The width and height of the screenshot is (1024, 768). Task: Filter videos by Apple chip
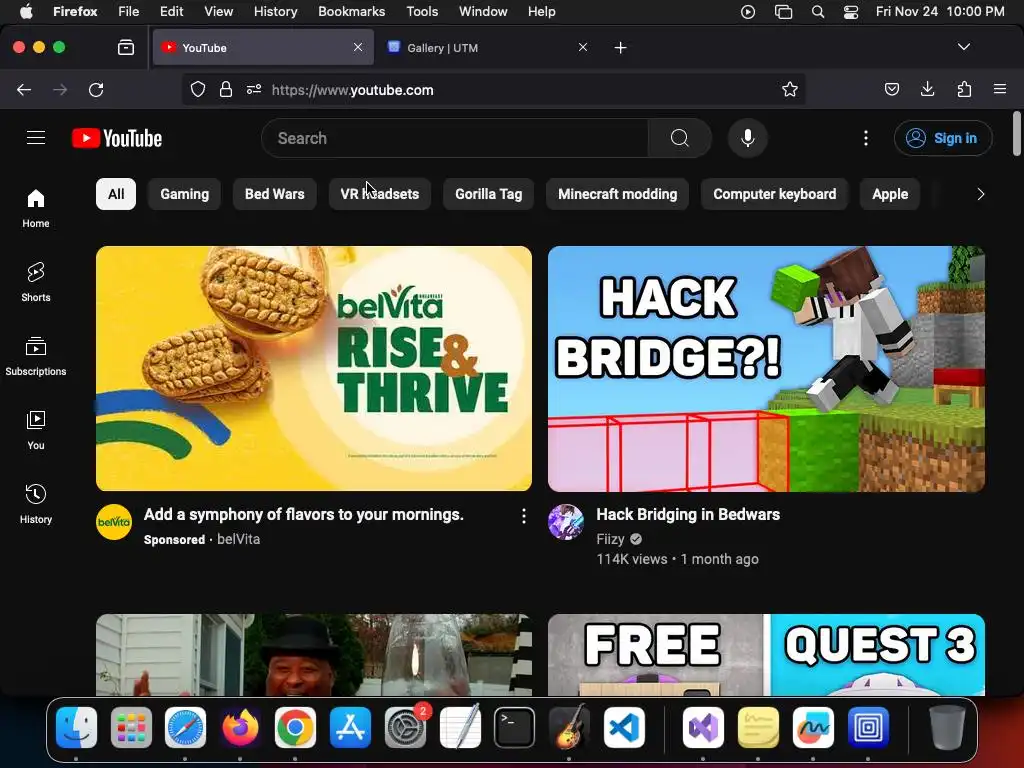(890, 194)
